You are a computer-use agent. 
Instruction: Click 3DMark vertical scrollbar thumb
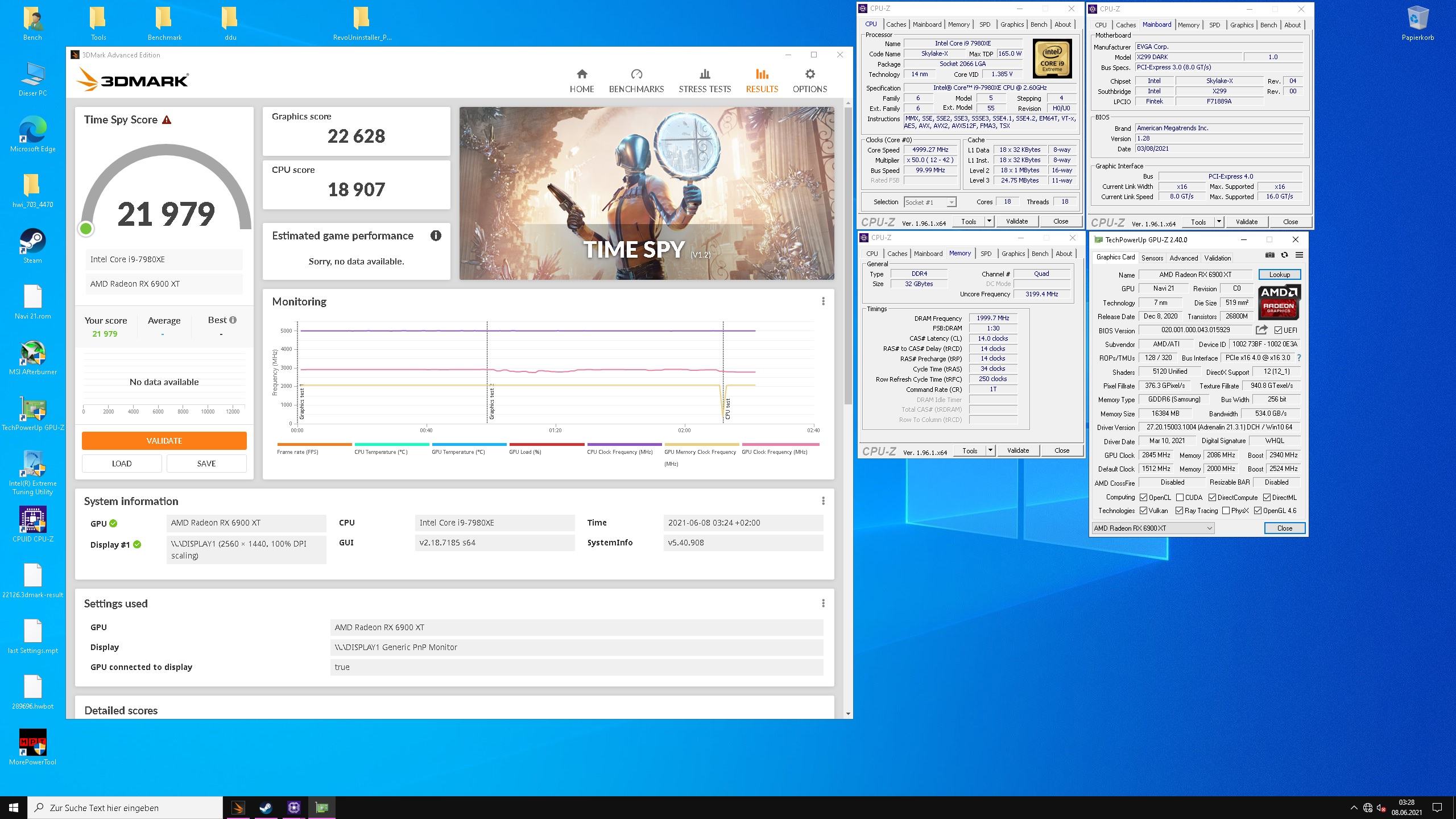coord(848,256)
